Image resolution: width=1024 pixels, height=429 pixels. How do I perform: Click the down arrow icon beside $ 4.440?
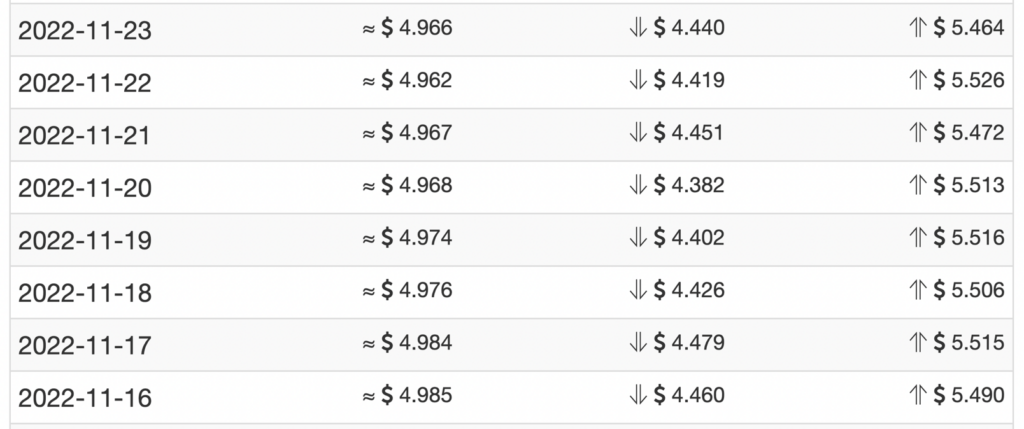click(x=638, y=28)
